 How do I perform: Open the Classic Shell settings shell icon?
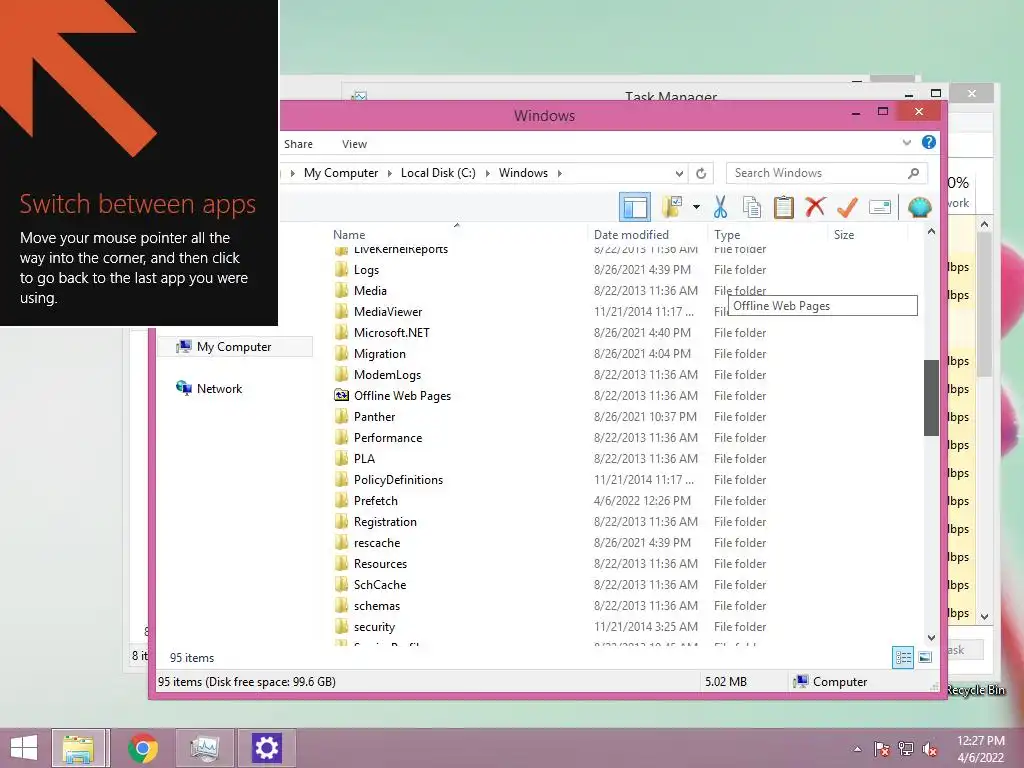click(x=919, y=207)
